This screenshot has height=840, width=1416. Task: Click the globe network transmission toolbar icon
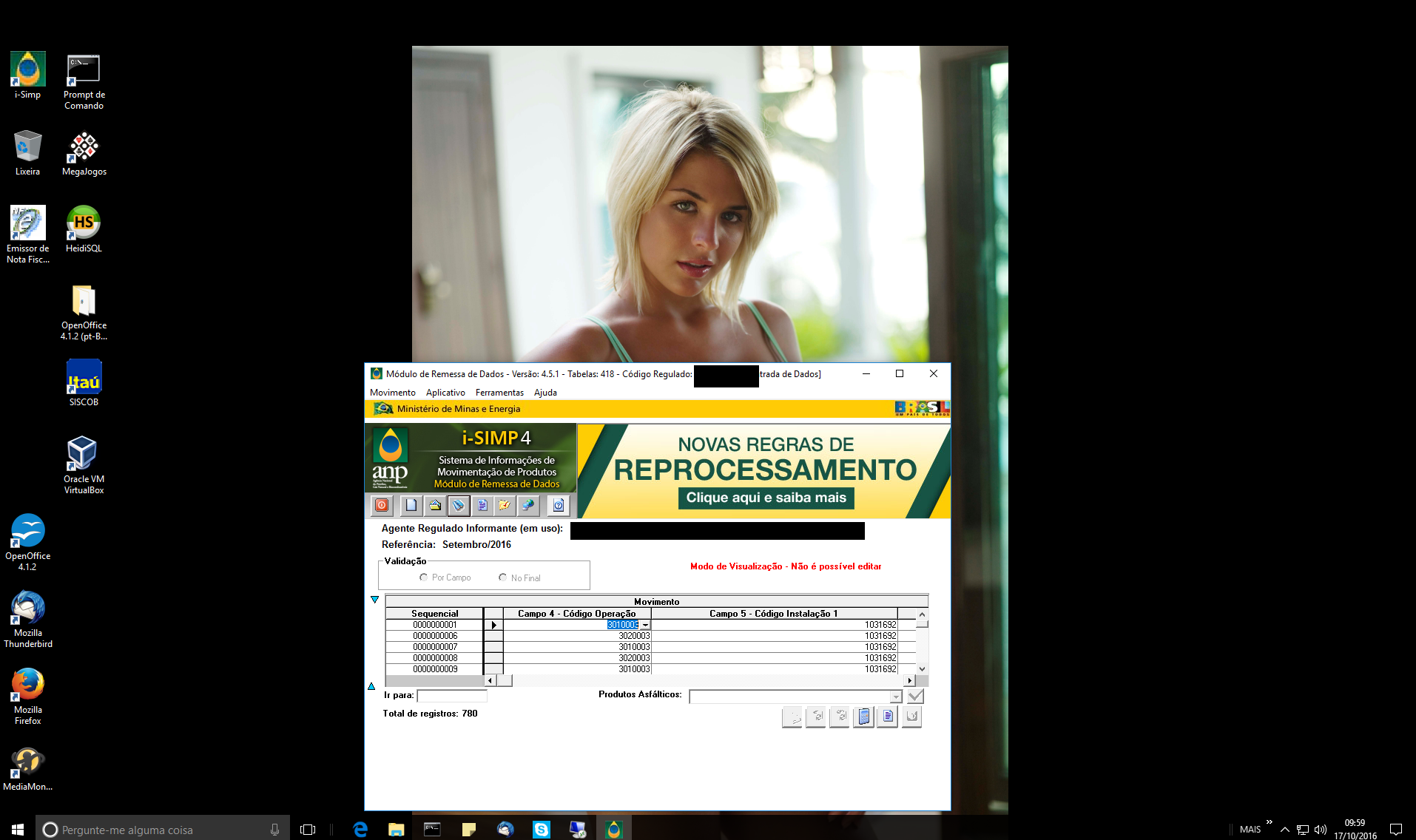pos(528,505)
